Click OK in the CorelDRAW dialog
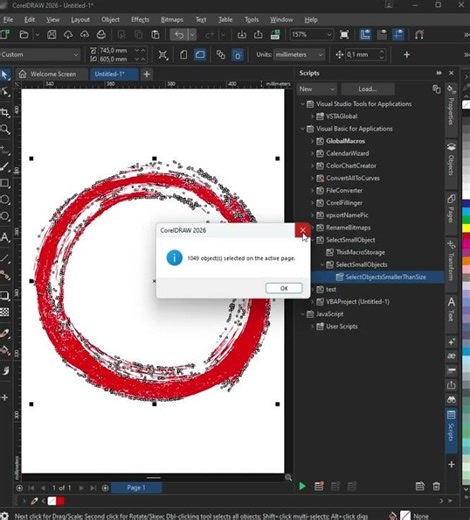The height and width of the screenshot is (520, 470). coord(284,288)
